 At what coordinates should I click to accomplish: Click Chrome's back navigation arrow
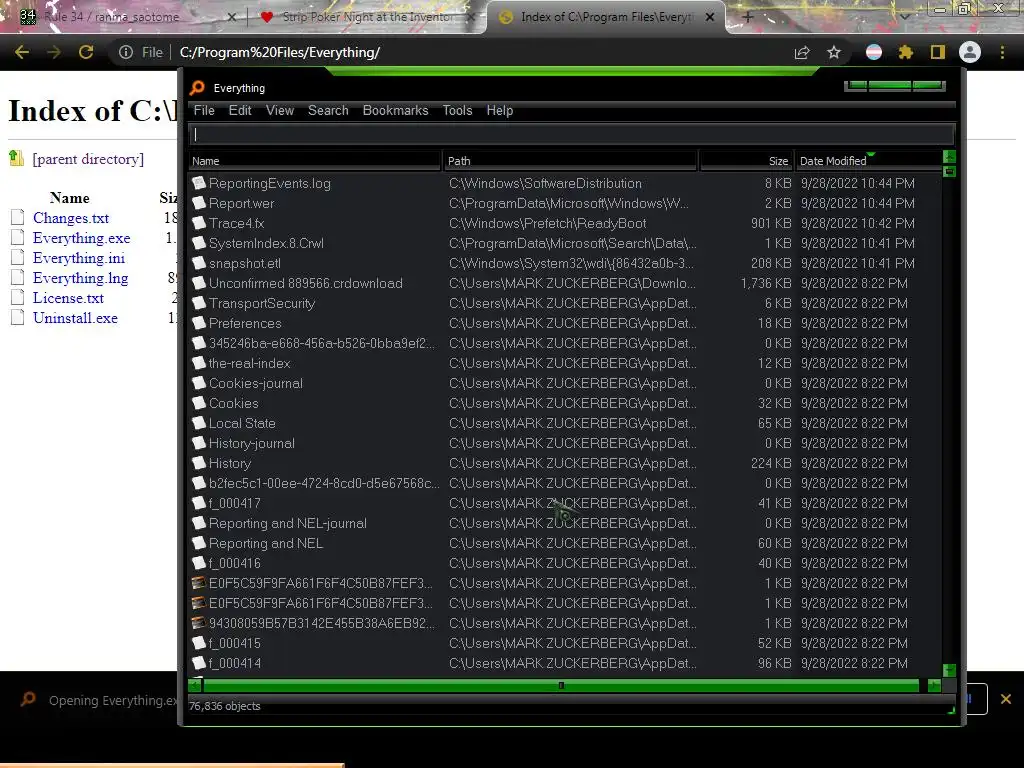22,52
